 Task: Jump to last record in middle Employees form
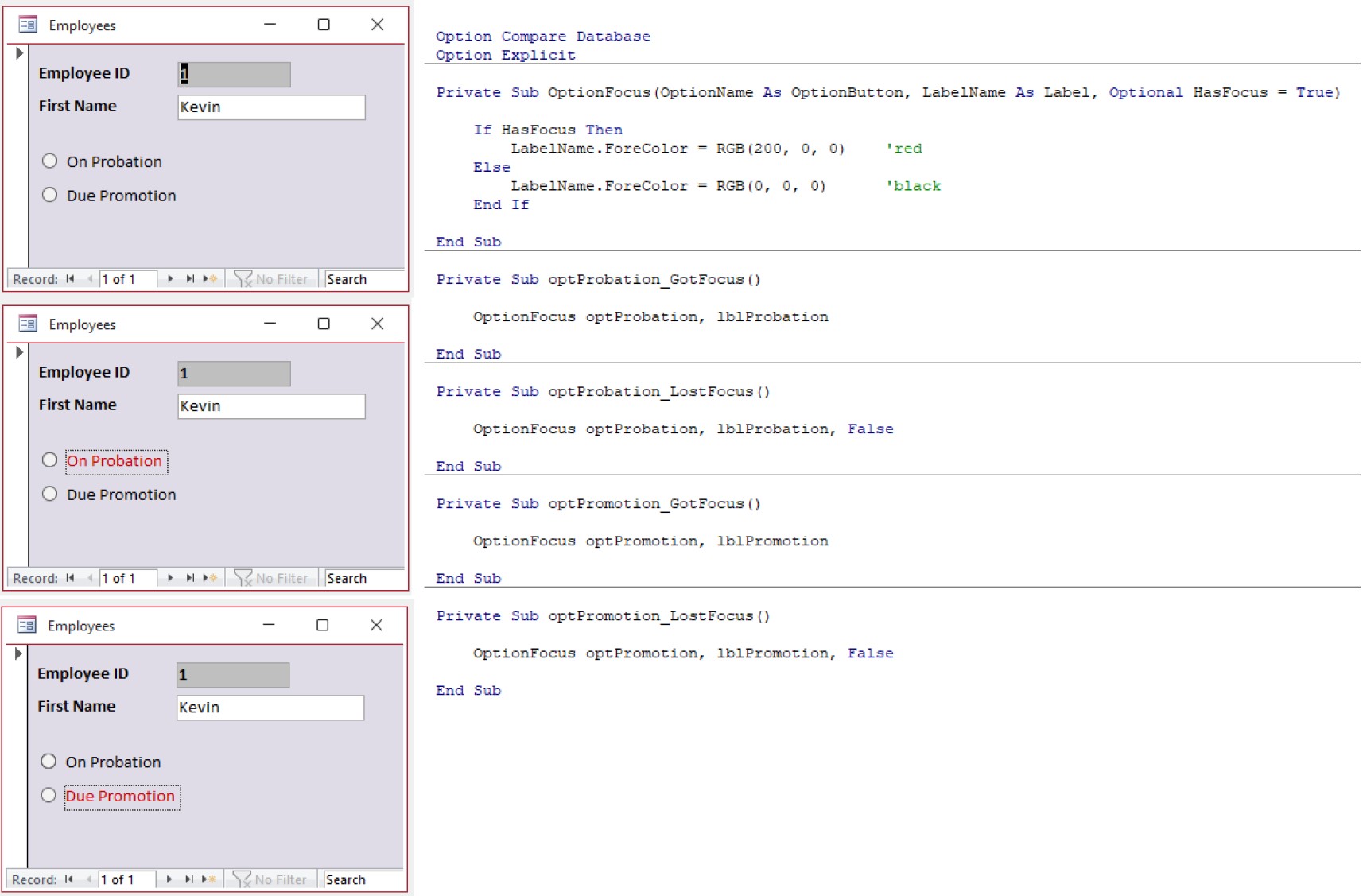(x=190, y=578)
